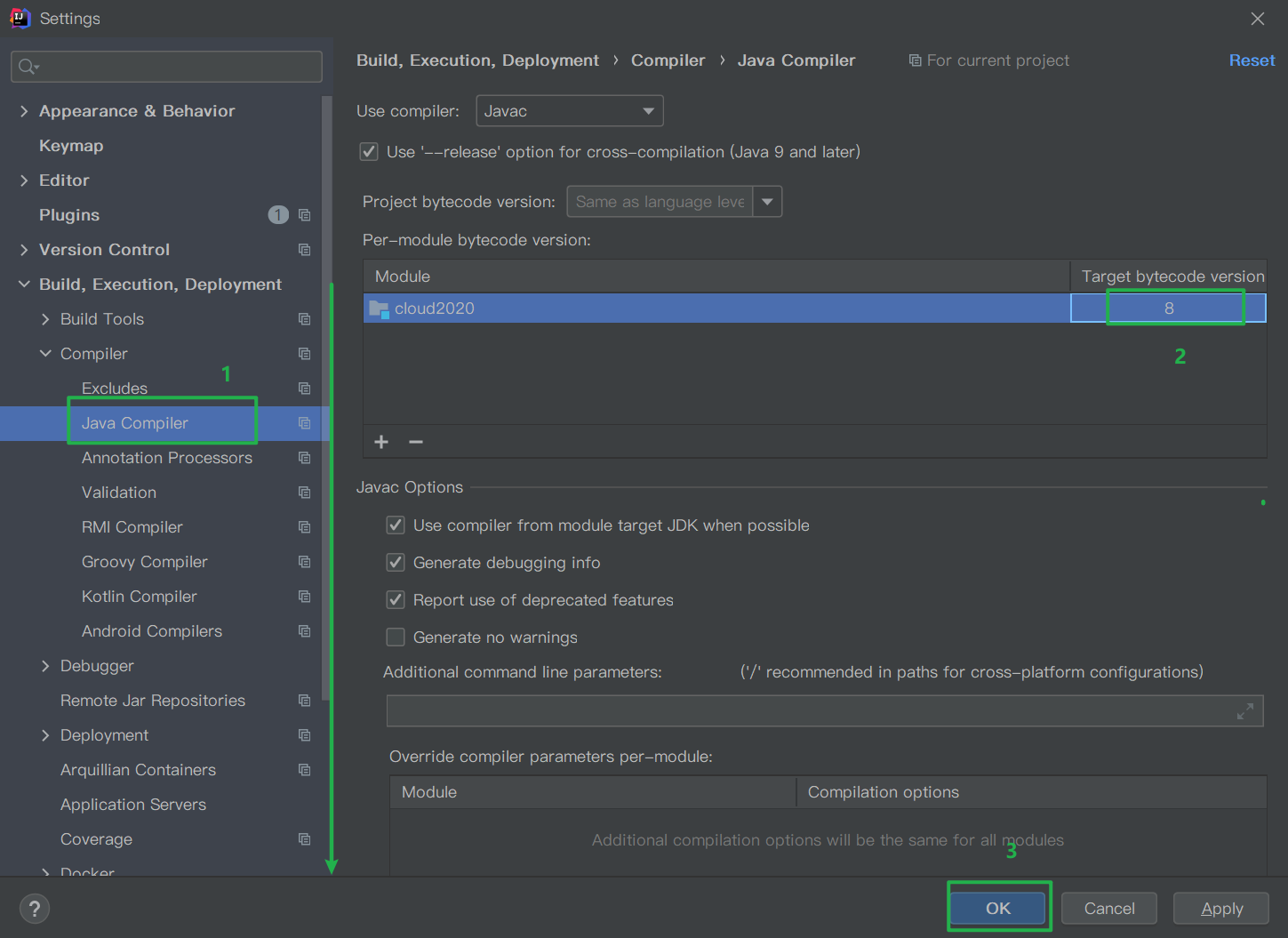Expand the command line parameters field icon
The image size is (1288, 938).
pos(1245,711)
